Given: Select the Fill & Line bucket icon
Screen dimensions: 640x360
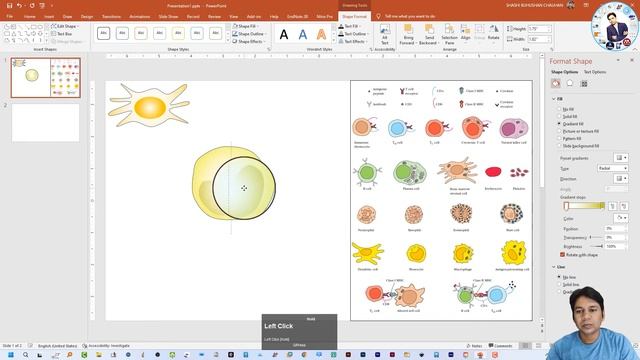Looking at the screenshot, I should pos(556,84).
